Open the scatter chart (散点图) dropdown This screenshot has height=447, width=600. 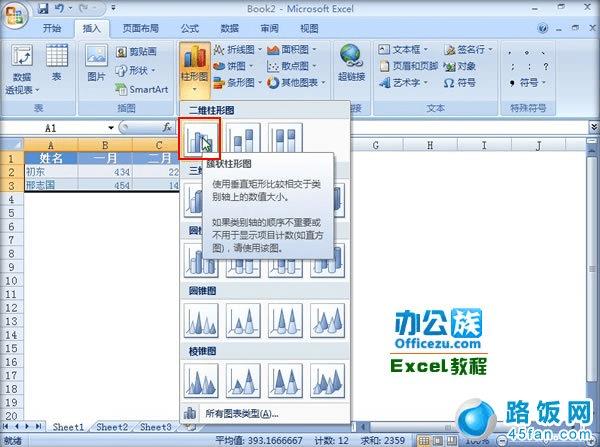tap(292, 66)
